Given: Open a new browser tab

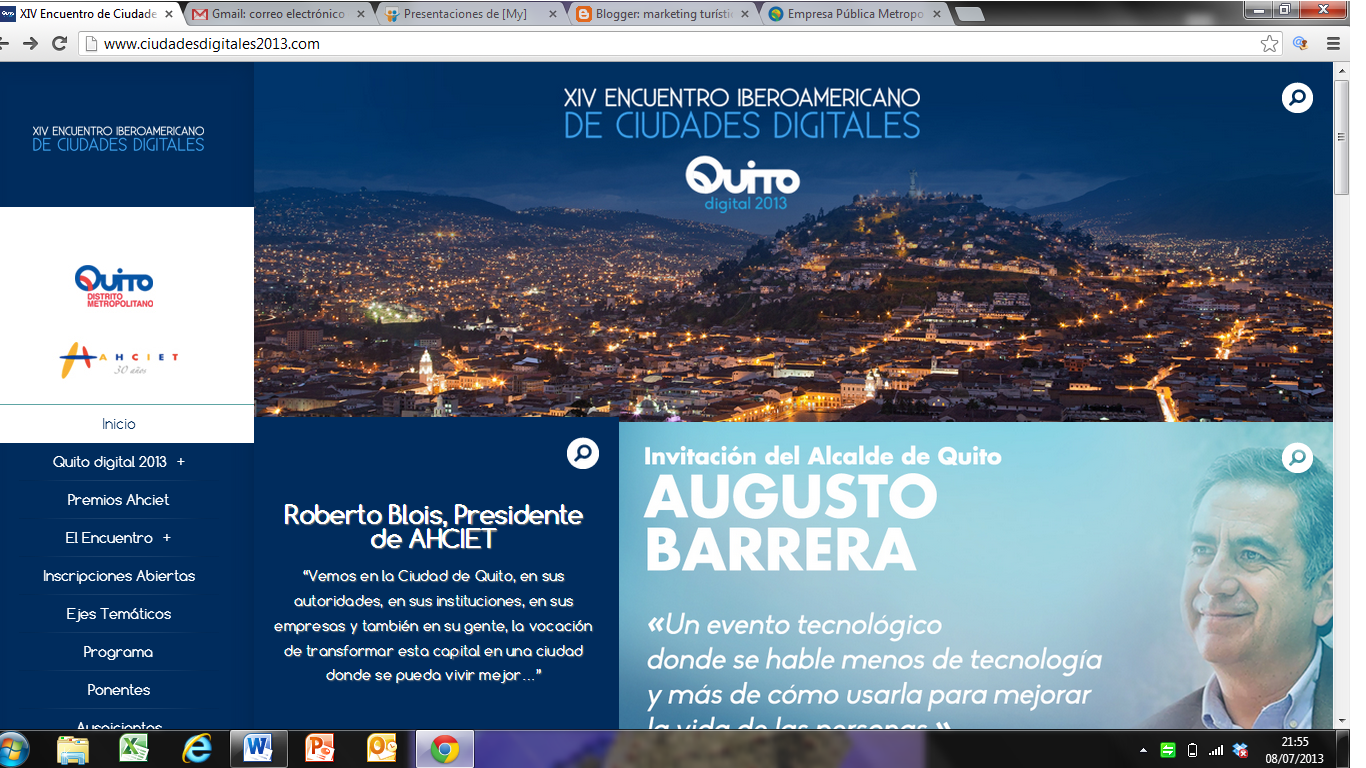Looking at the screenshot, I should (x=969, y=14).
